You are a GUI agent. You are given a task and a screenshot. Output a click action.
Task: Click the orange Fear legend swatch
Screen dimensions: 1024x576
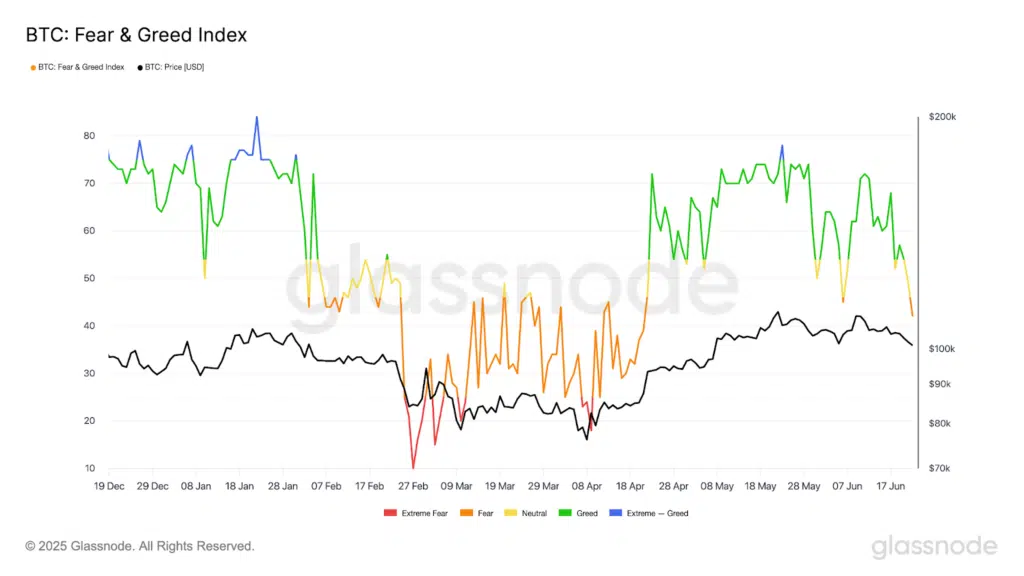click(467, 513)
